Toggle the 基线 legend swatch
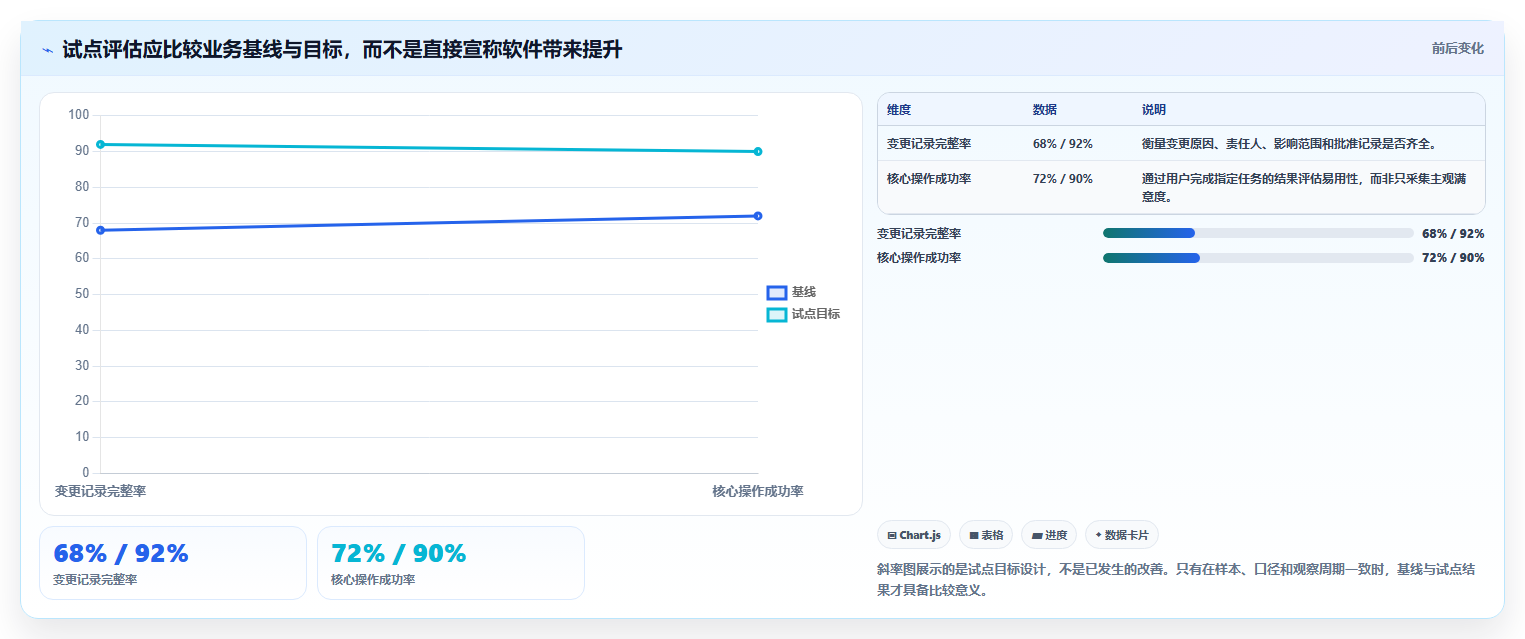Image resolution: width=1525 pixels, height=639 pixels. (x=777, y=293)
